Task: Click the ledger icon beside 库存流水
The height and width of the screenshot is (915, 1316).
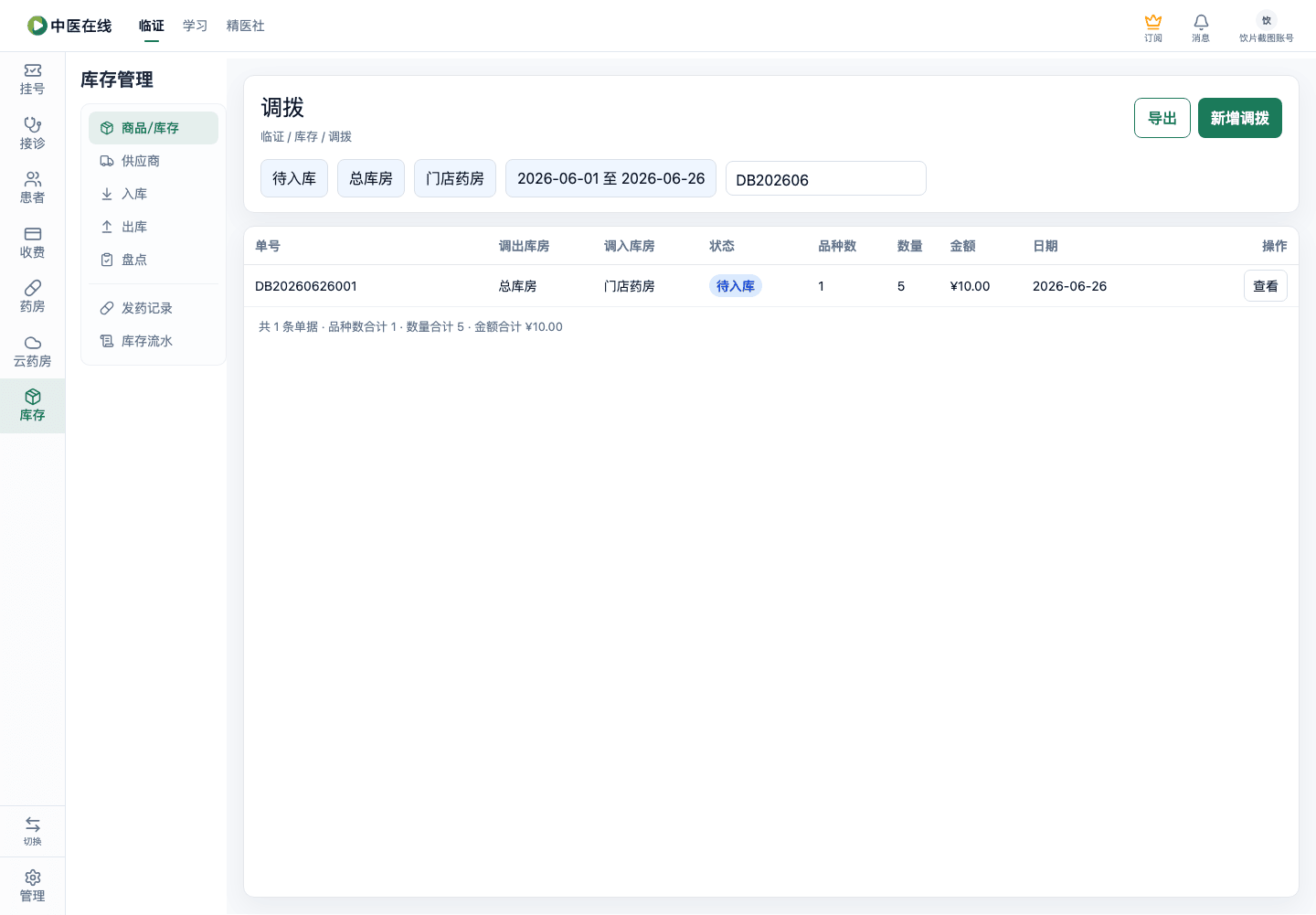Action: pos(107,341)
